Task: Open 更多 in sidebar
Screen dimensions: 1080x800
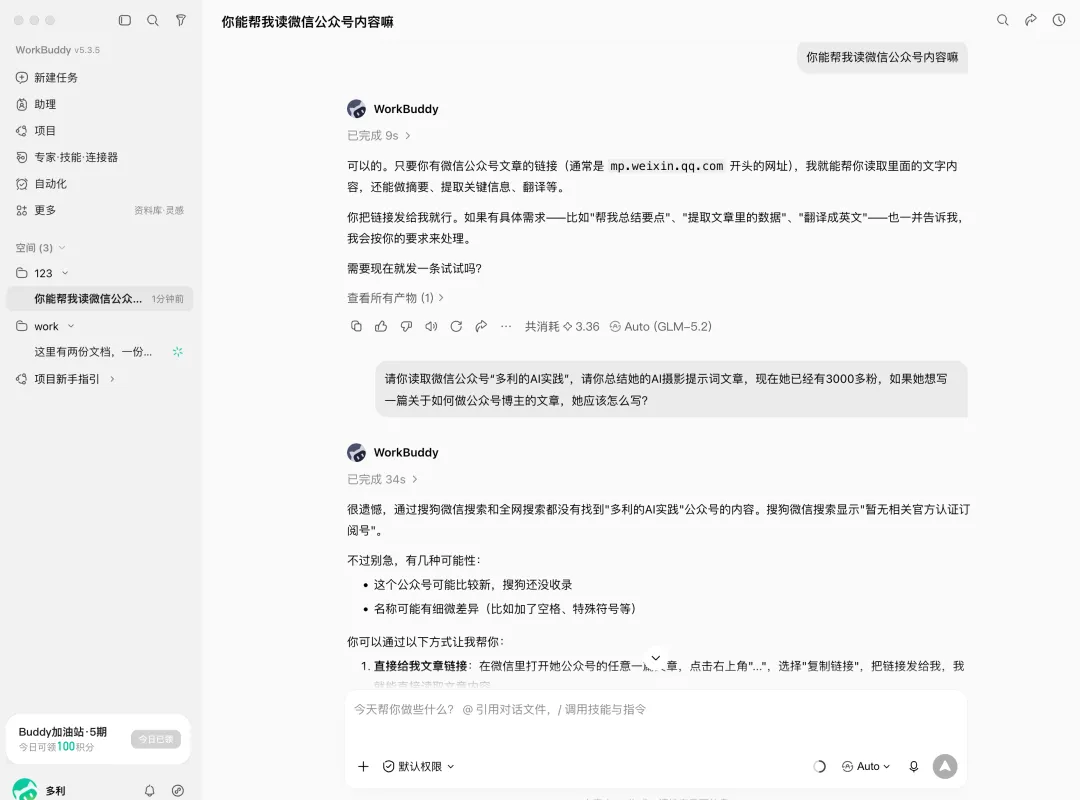Action: (45, 210)
